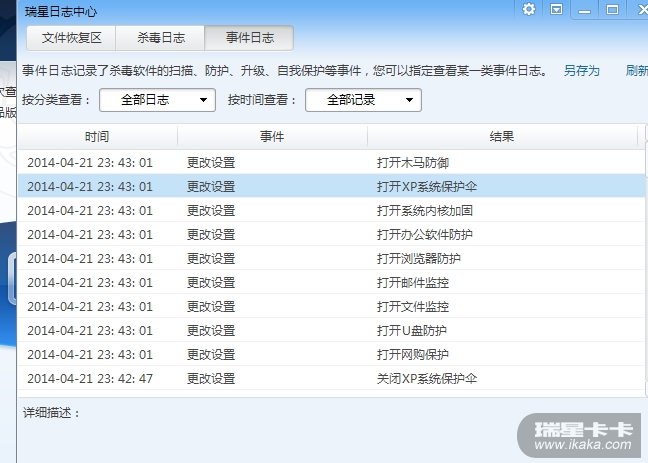Screen dimensions: 648x463
Task: Click the 按分类查看 label
Action: (56, 100)
